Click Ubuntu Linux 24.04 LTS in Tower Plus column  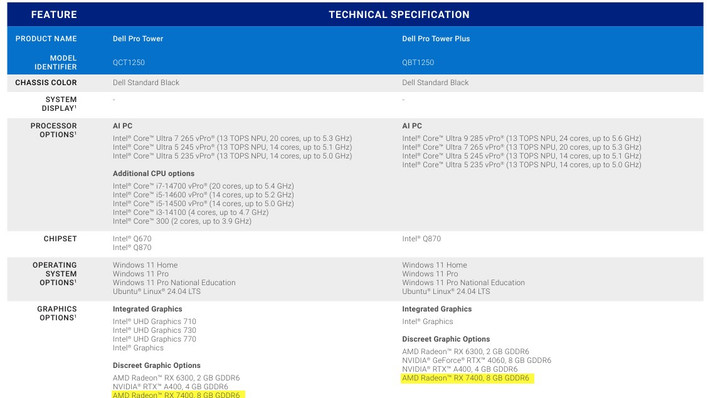446,291
